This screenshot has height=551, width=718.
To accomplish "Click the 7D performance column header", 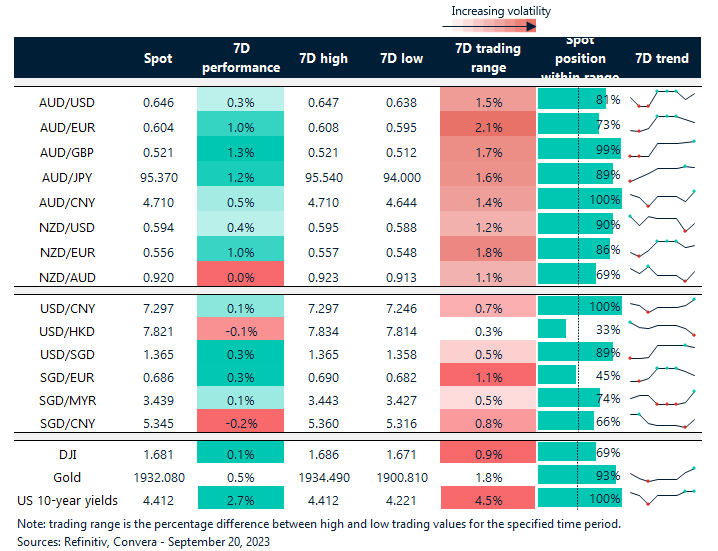I will pos(240,59).
